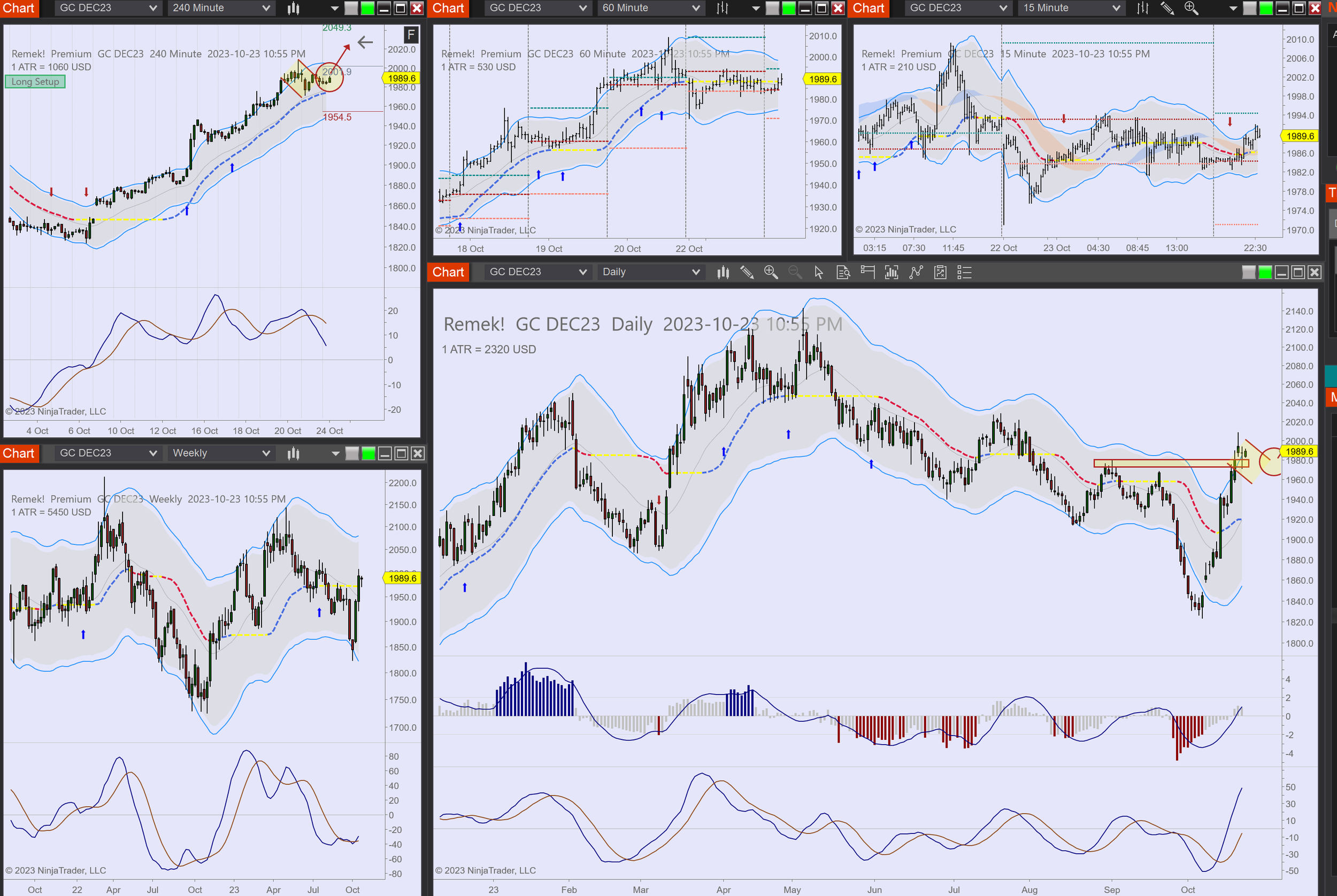This screenshot has height=896, width=1337.
Task: Select cursor pointer tool in Daily chart
Action: click(x=819, y=273)
